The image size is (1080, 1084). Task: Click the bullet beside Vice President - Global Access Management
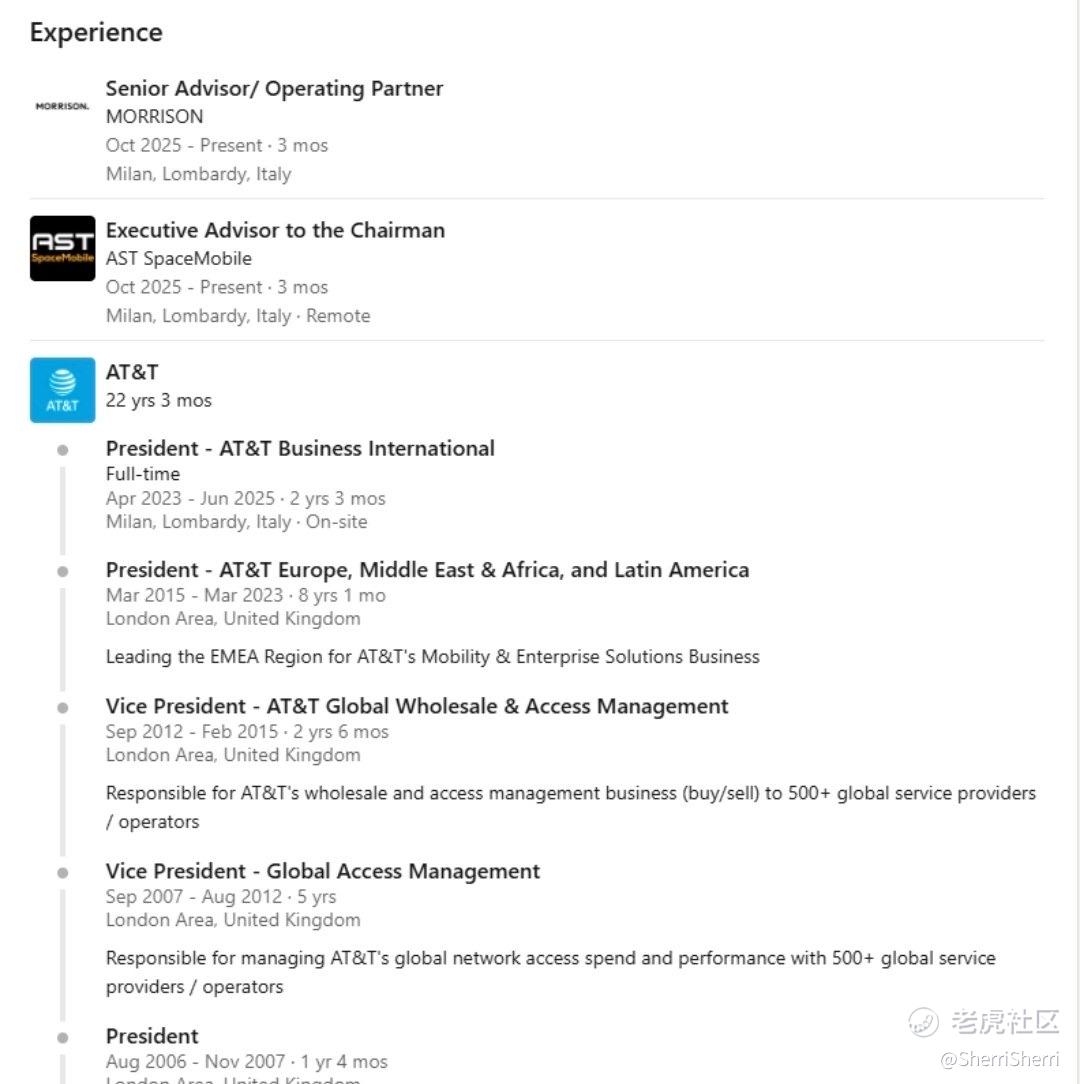tap(63, 873)
